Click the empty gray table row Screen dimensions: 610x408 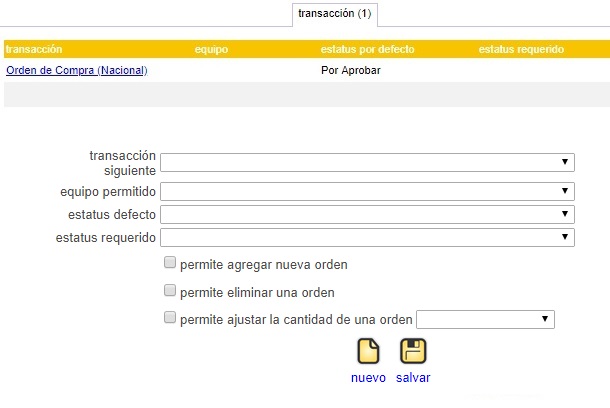pos(307,94)
